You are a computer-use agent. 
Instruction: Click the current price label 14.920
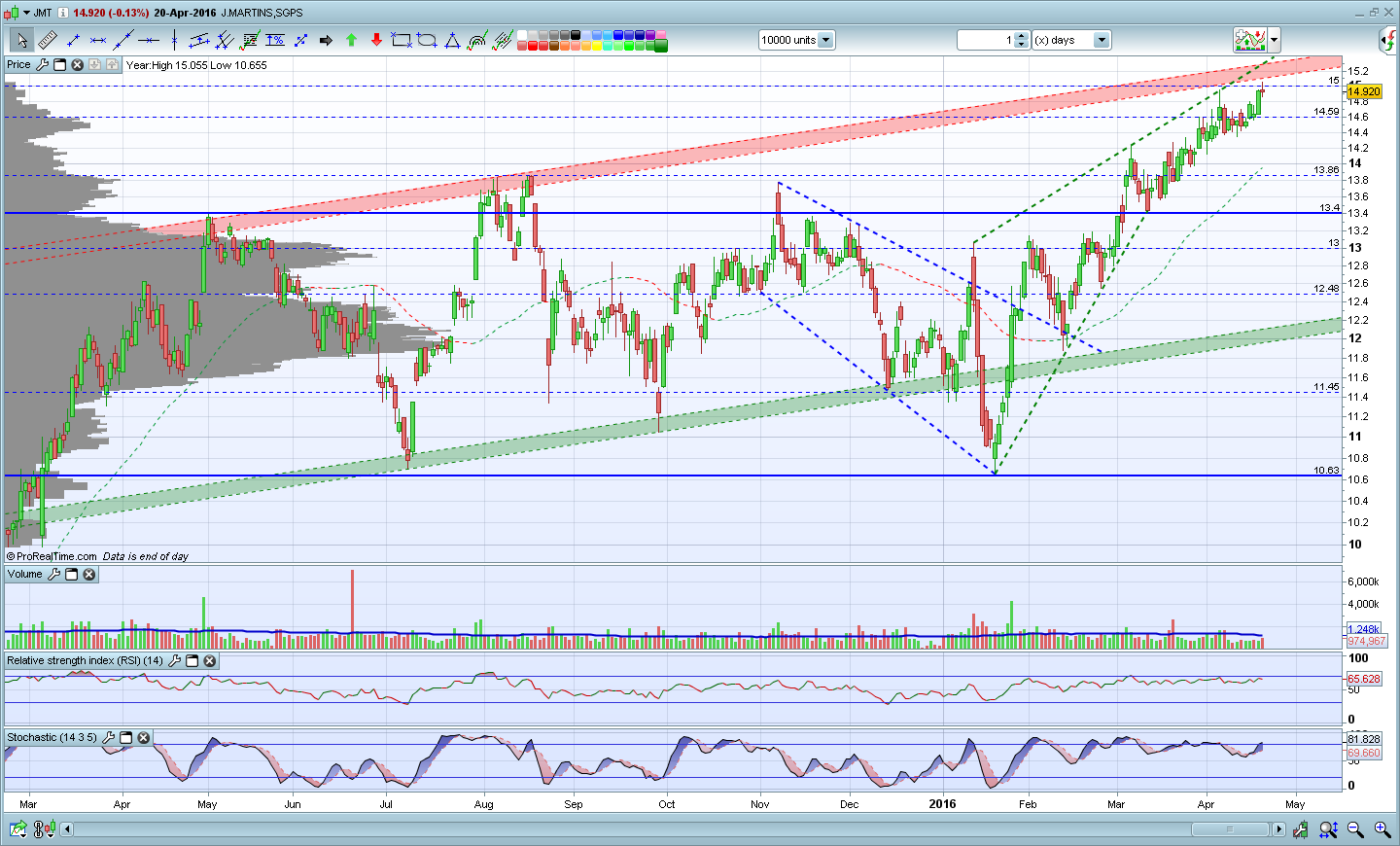point(1363,91)
